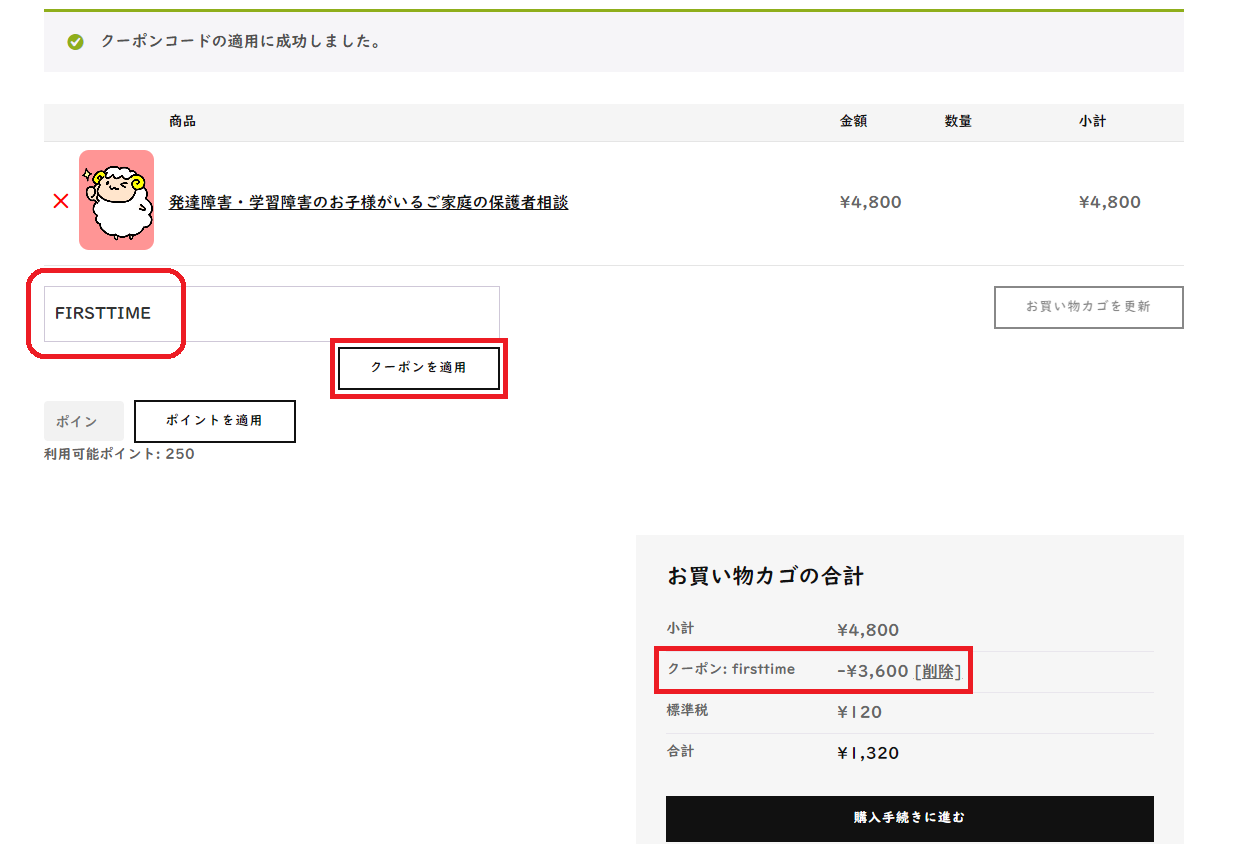Remove the product with the red X icon
Screen dimensions: 1241x844
point(61,201)
